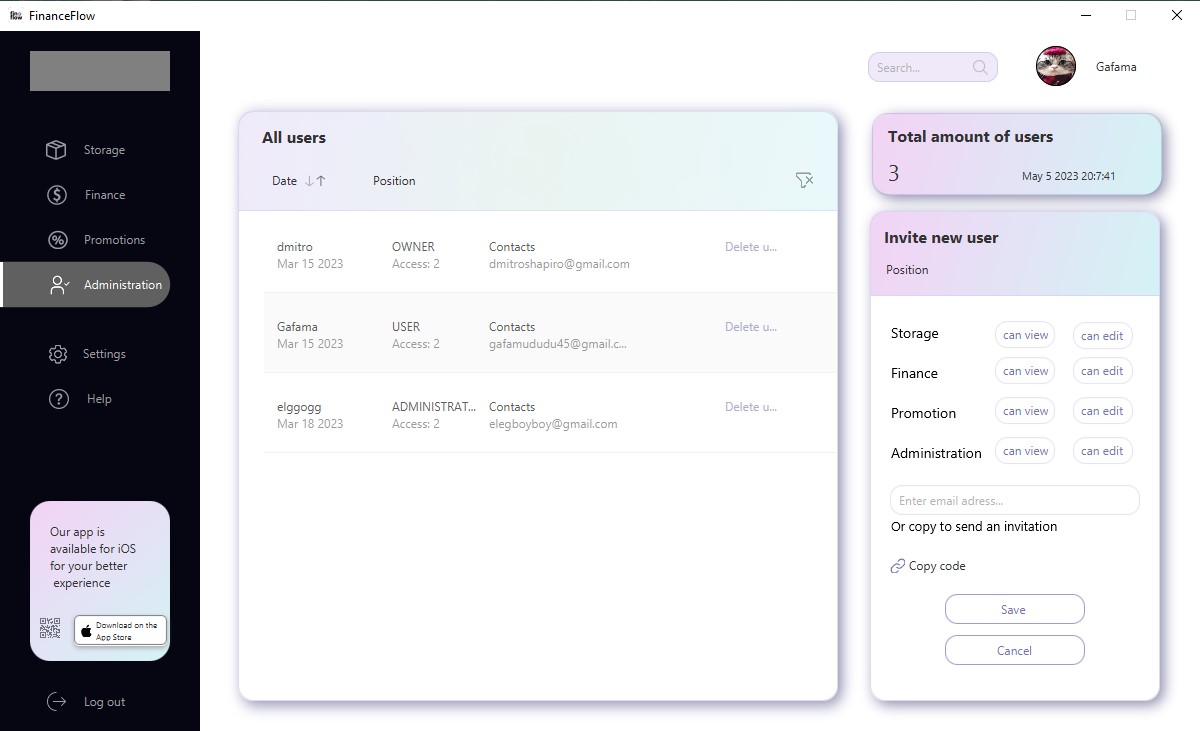Click the email address input field
Viewport: 1200px width, 731px height.
[x=1014, y=500]
